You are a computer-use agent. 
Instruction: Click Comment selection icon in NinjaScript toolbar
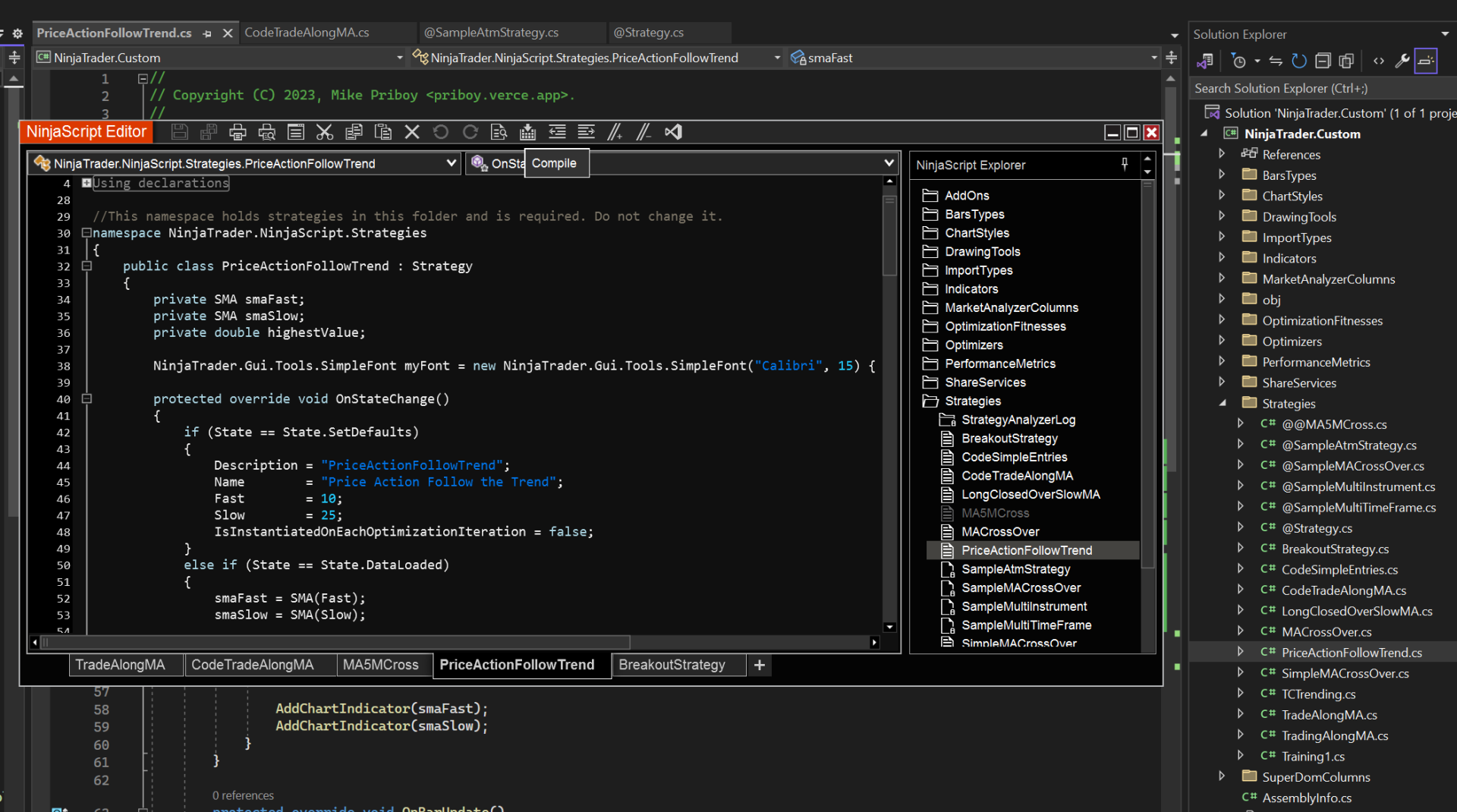point(615,132)
